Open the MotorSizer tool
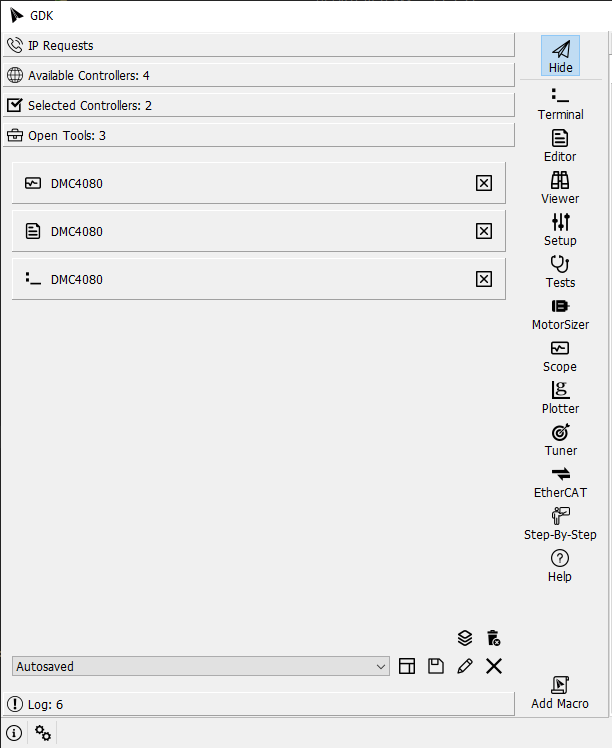This screenshot has height=748, width=612. 560,313
